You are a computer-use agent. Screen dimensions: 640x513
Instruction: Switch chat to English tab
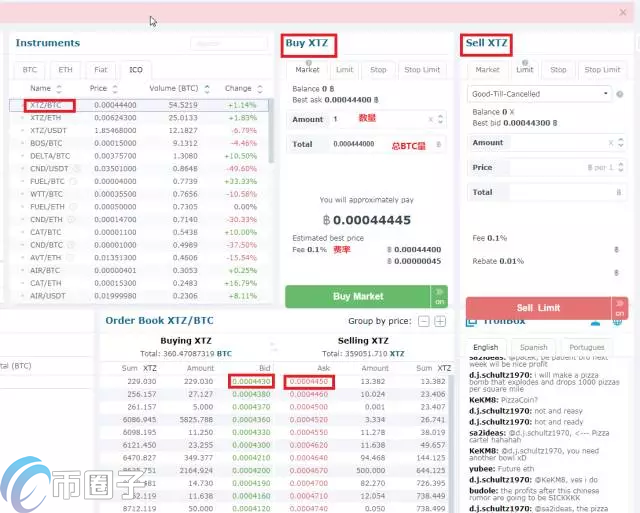pos(486,347)
